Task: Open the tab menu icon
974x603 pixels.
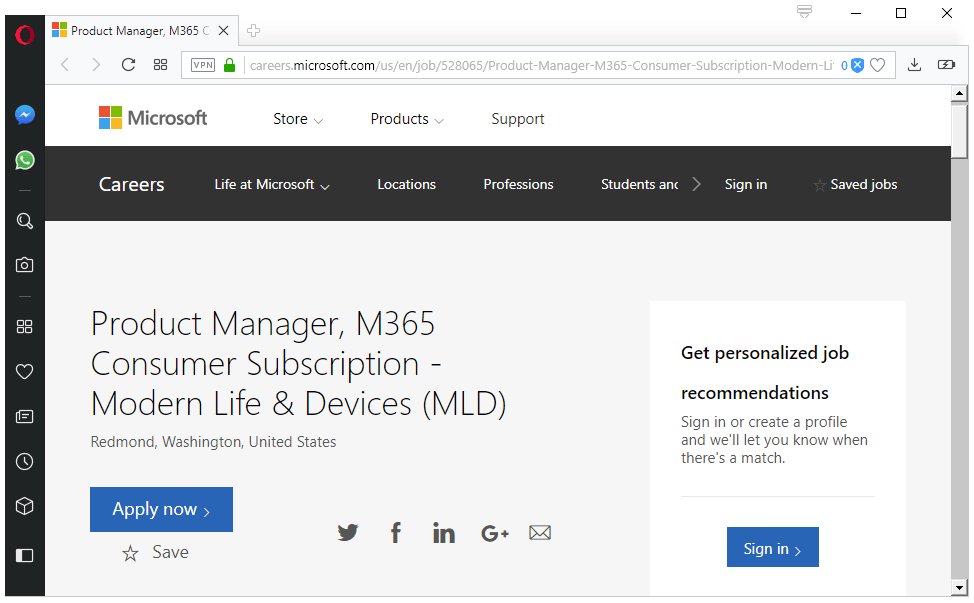Action: [804, 11]
